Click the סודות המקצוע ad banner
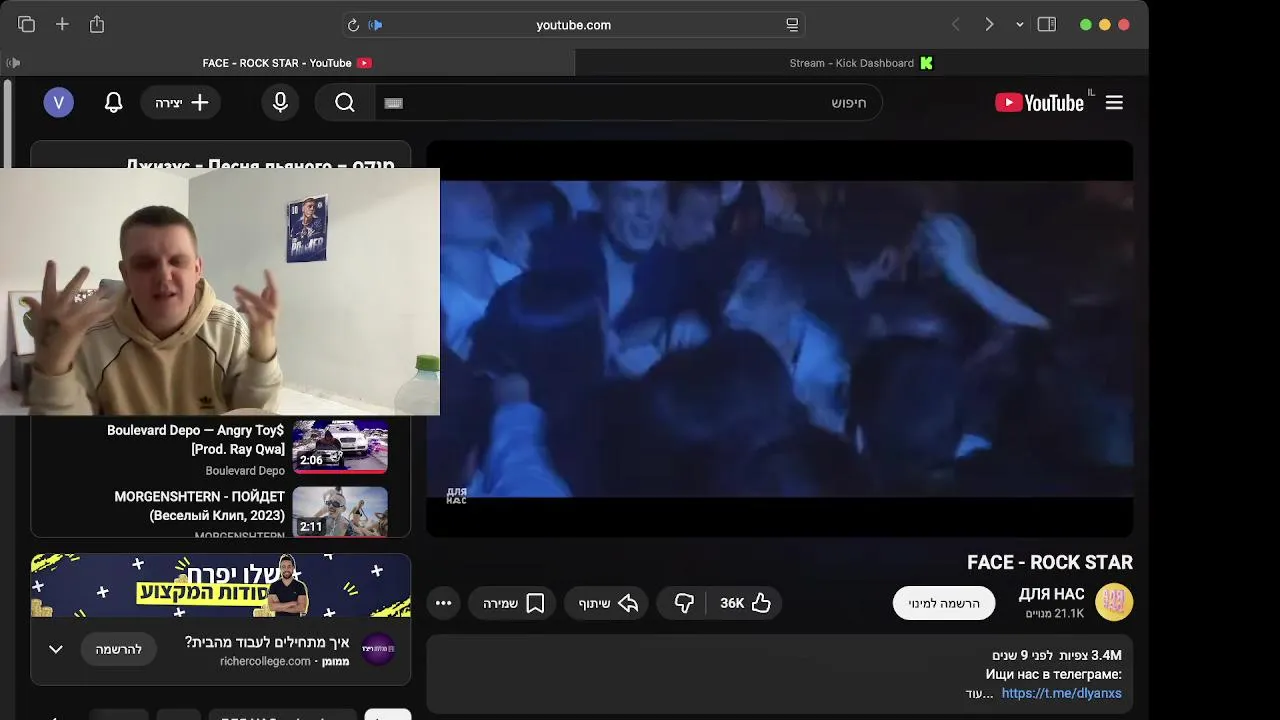 point(221,585)
